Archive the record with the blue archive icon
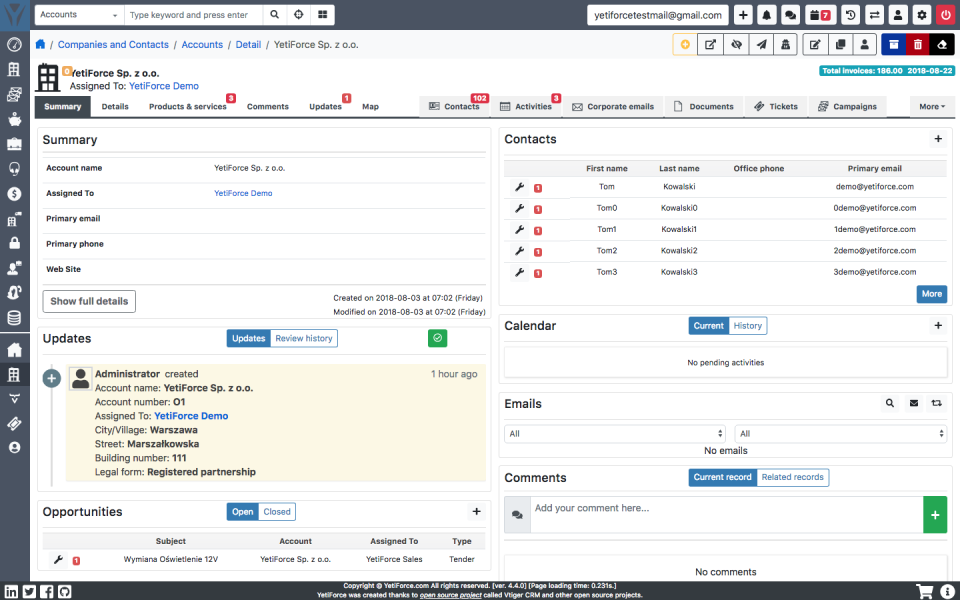This screenshot has height=600, width=960. [x=893, y=44]
